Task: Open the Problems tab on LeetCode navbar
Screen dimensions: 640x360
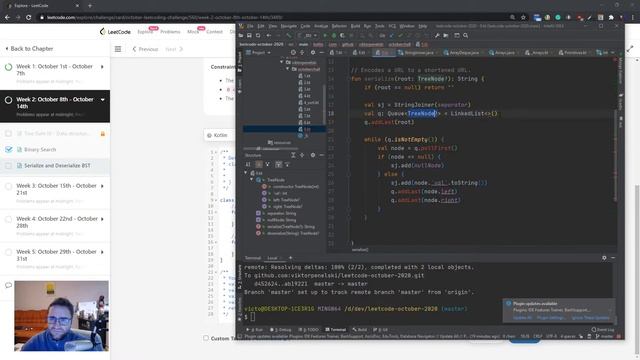Action: (x=170, y=31)
